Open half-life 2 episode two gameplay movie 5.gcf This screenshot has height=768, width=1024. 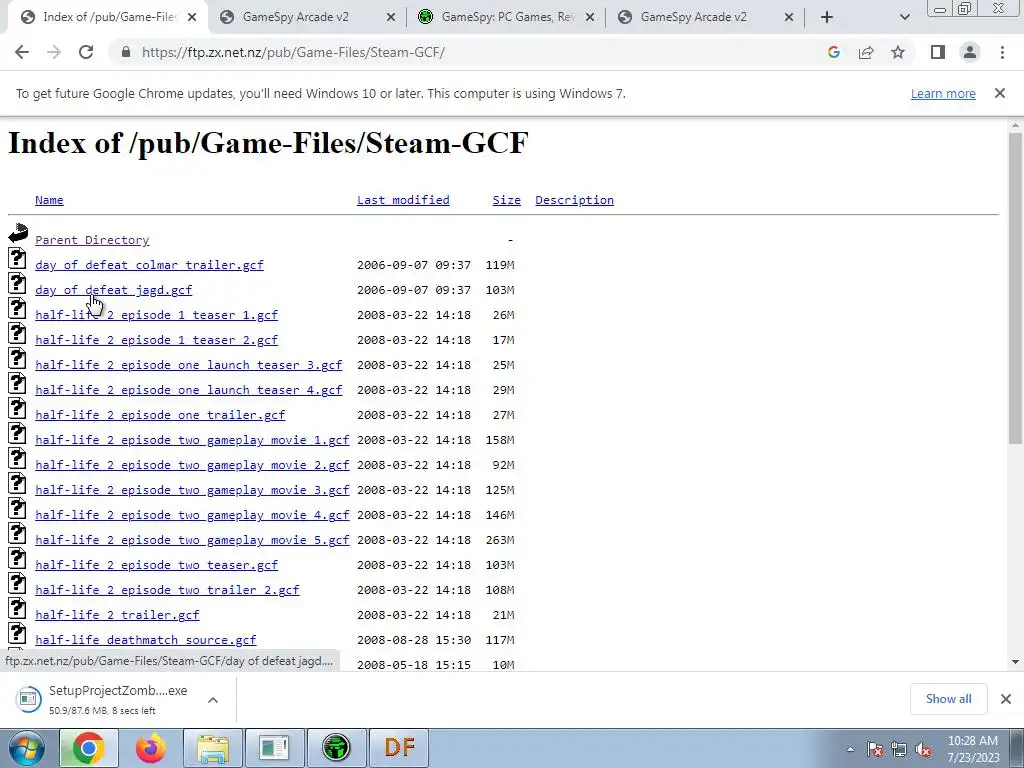click(x=193, y=539)
